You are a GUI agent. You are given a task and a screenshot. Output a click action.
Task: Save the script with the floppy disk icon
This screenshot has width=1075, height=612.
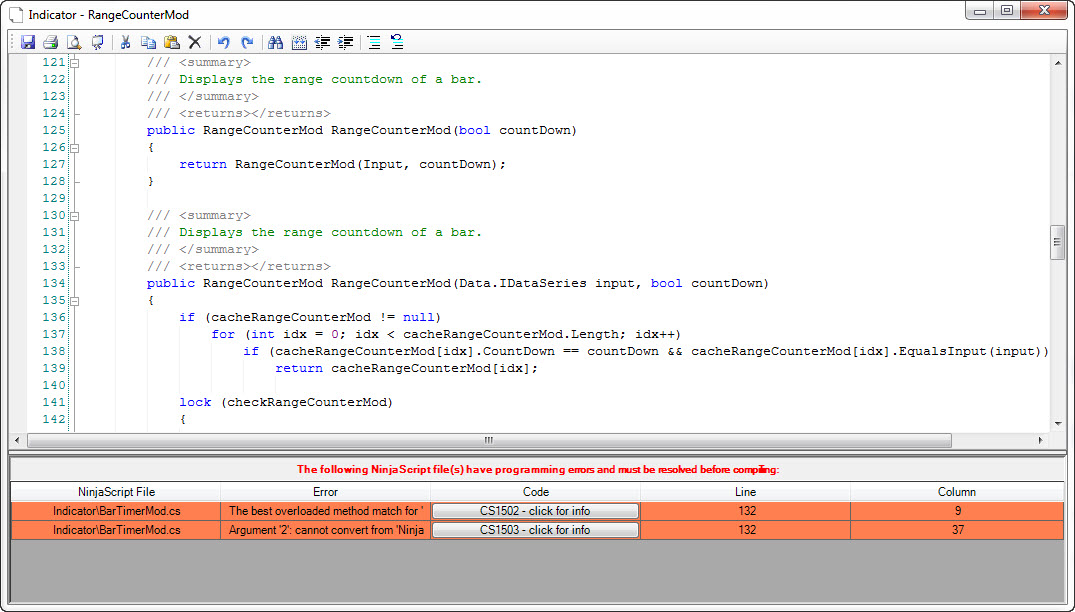(27, 42)
